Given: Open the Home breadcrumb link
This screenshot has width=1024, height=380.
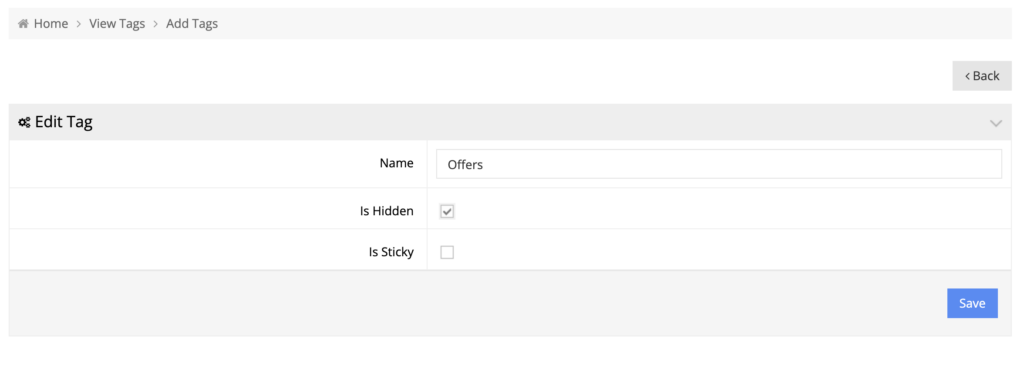Looking at the screenshot, I should (x=51, y=24).
